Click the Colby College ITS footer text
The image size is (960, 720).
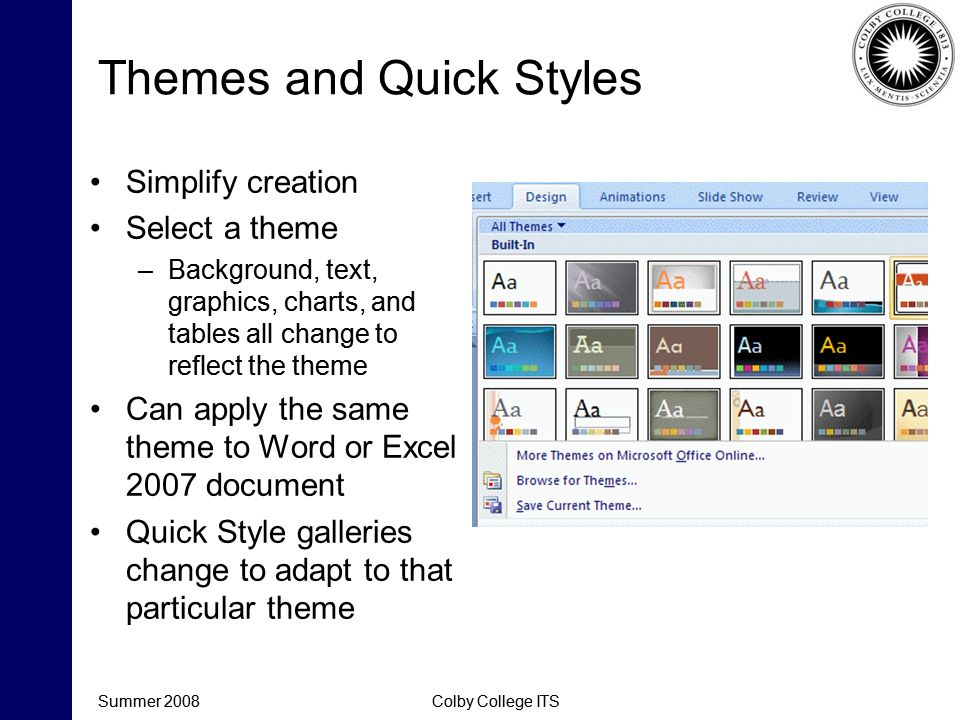point(495,701)
